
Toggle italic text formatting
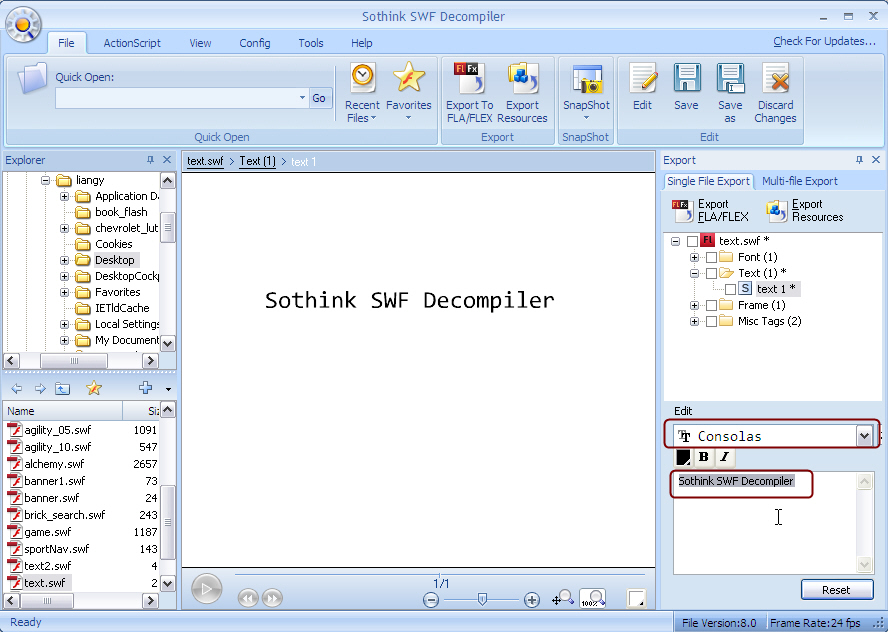pos(724,456)
